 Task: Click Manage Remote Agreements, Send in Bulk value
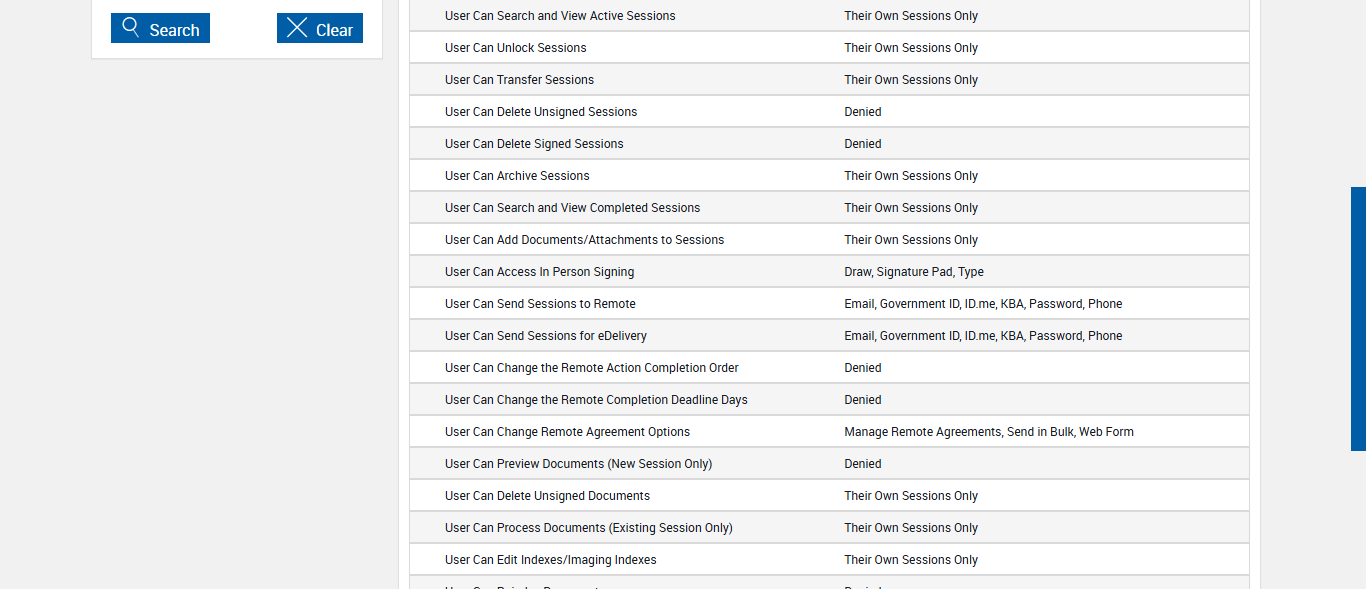tap(988, 432)
